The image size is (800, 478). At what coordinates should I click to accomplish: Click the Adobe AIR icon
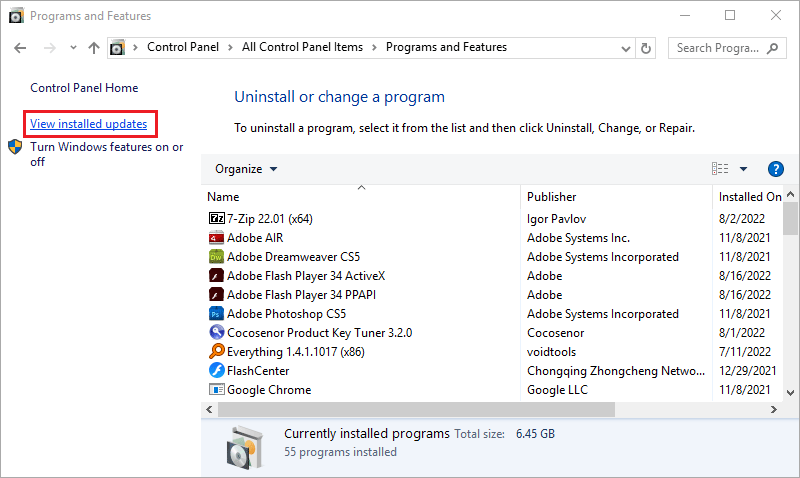(x=216, y=238)
